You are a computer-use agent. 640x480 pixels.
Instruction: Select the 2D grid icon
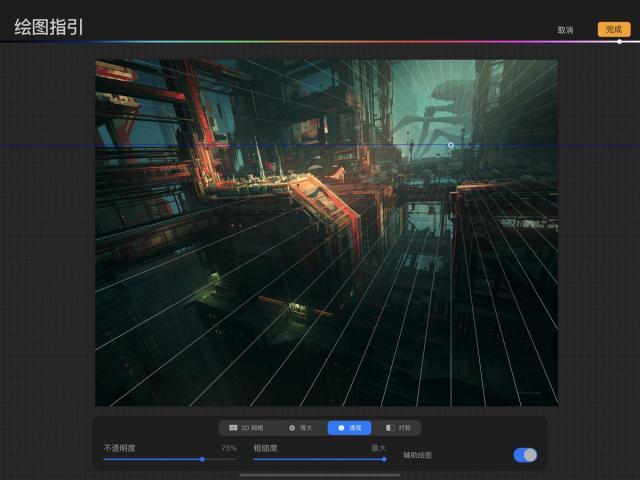(x=233, y=427)
